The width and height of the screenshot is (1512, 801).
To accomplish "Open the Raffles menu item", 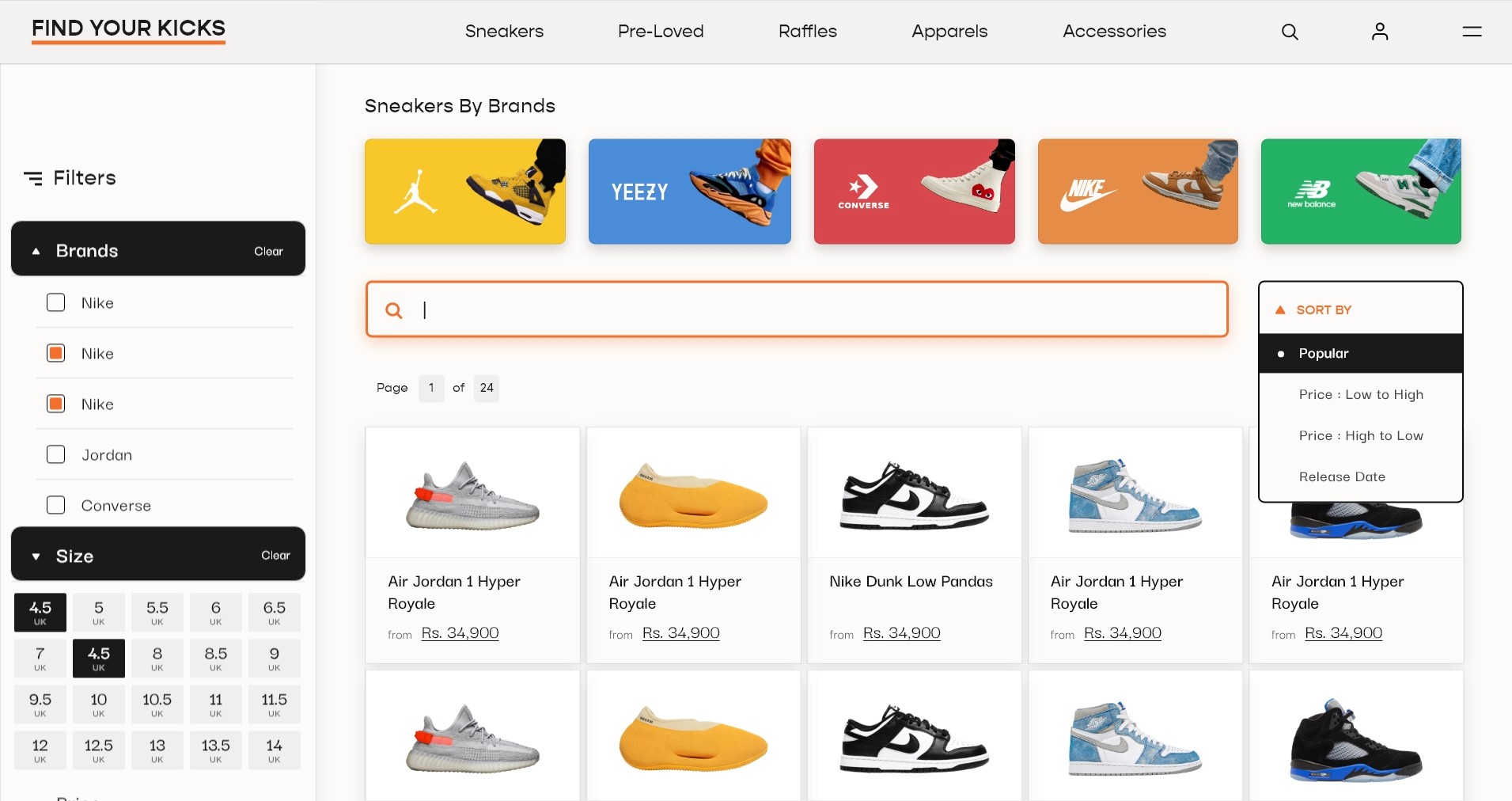I will click(x=808, y=32).
